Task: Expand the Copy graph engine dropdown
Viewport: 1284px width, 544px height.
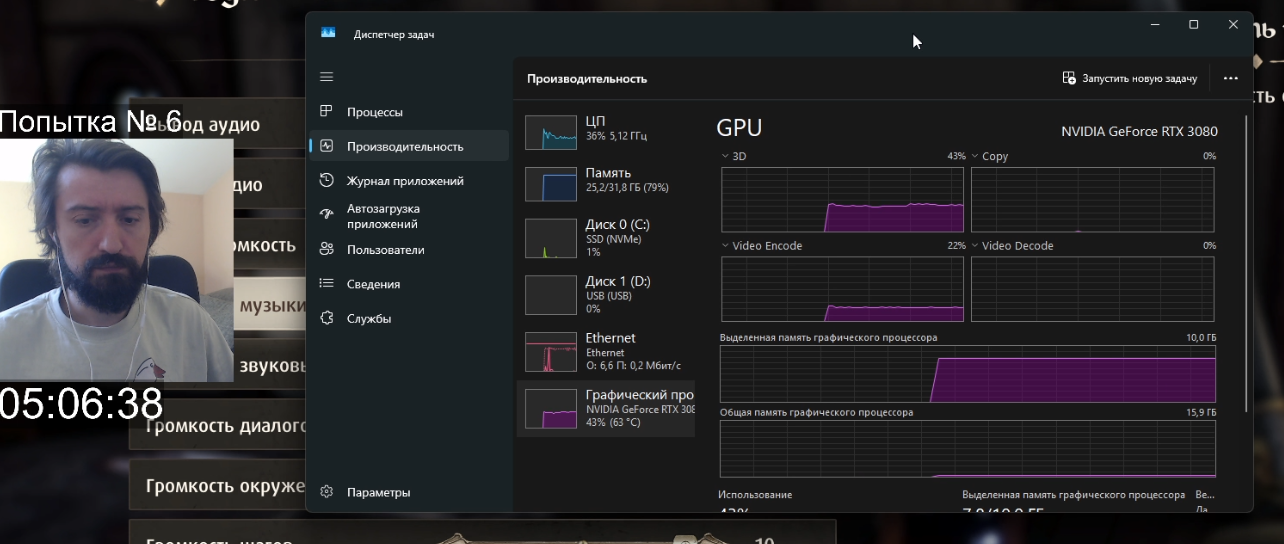Action: pos(975,156)
